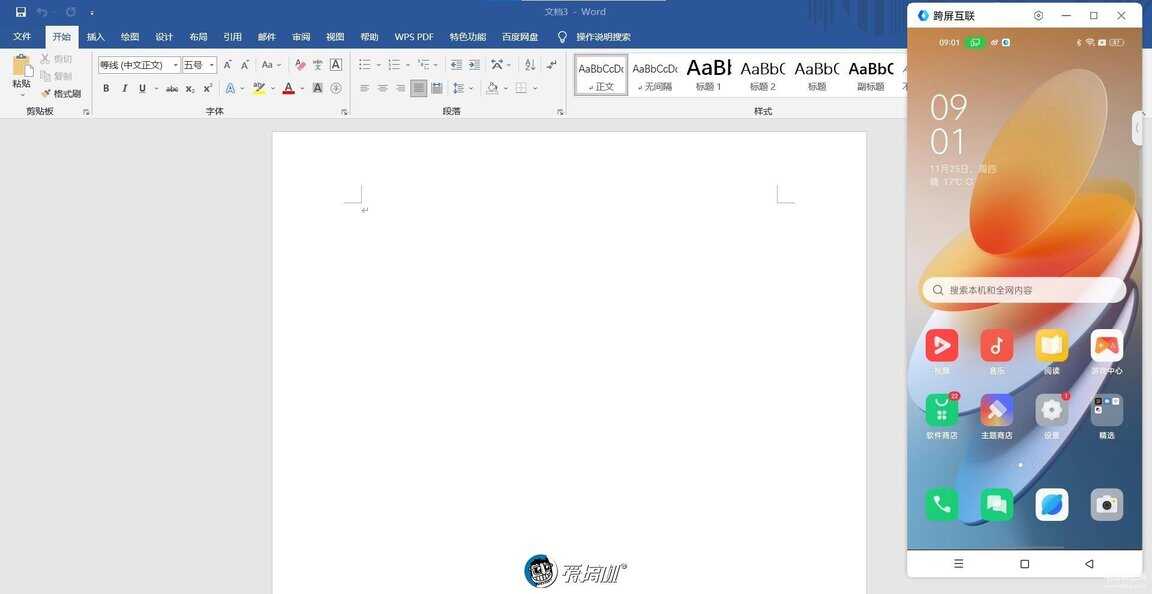
Task: Open the 软件商店 app store on phone
Action: 941,410
